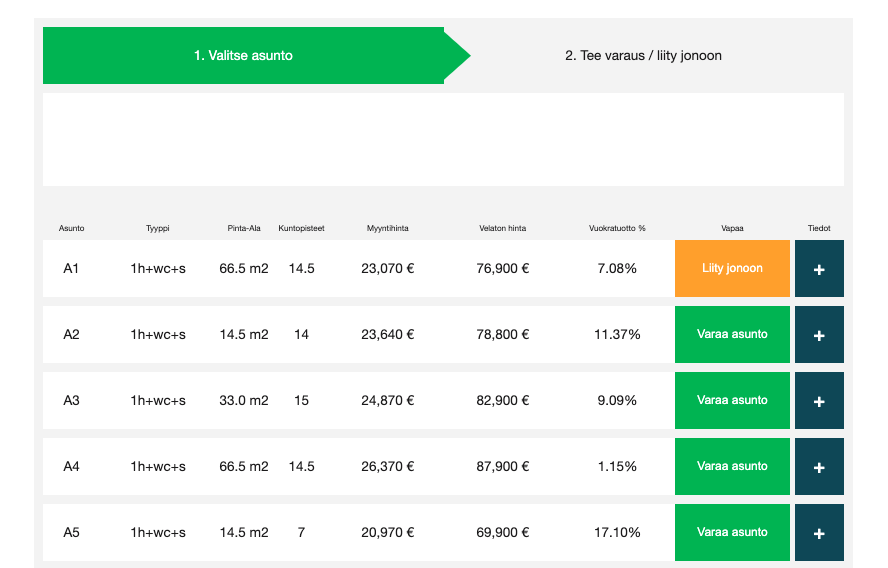
Task: Click the Asunto column header
Action: tap(71, 228)
